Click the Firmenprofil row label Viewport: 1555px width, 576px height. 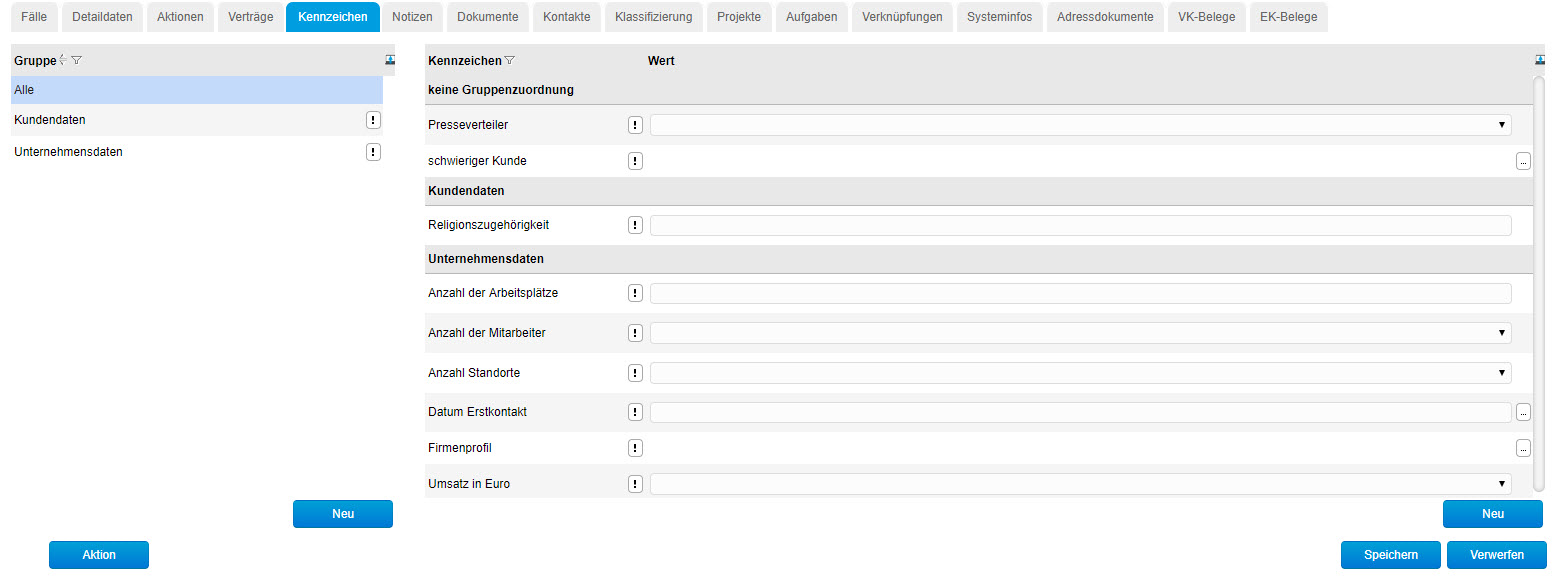click(x=460, y=448)
